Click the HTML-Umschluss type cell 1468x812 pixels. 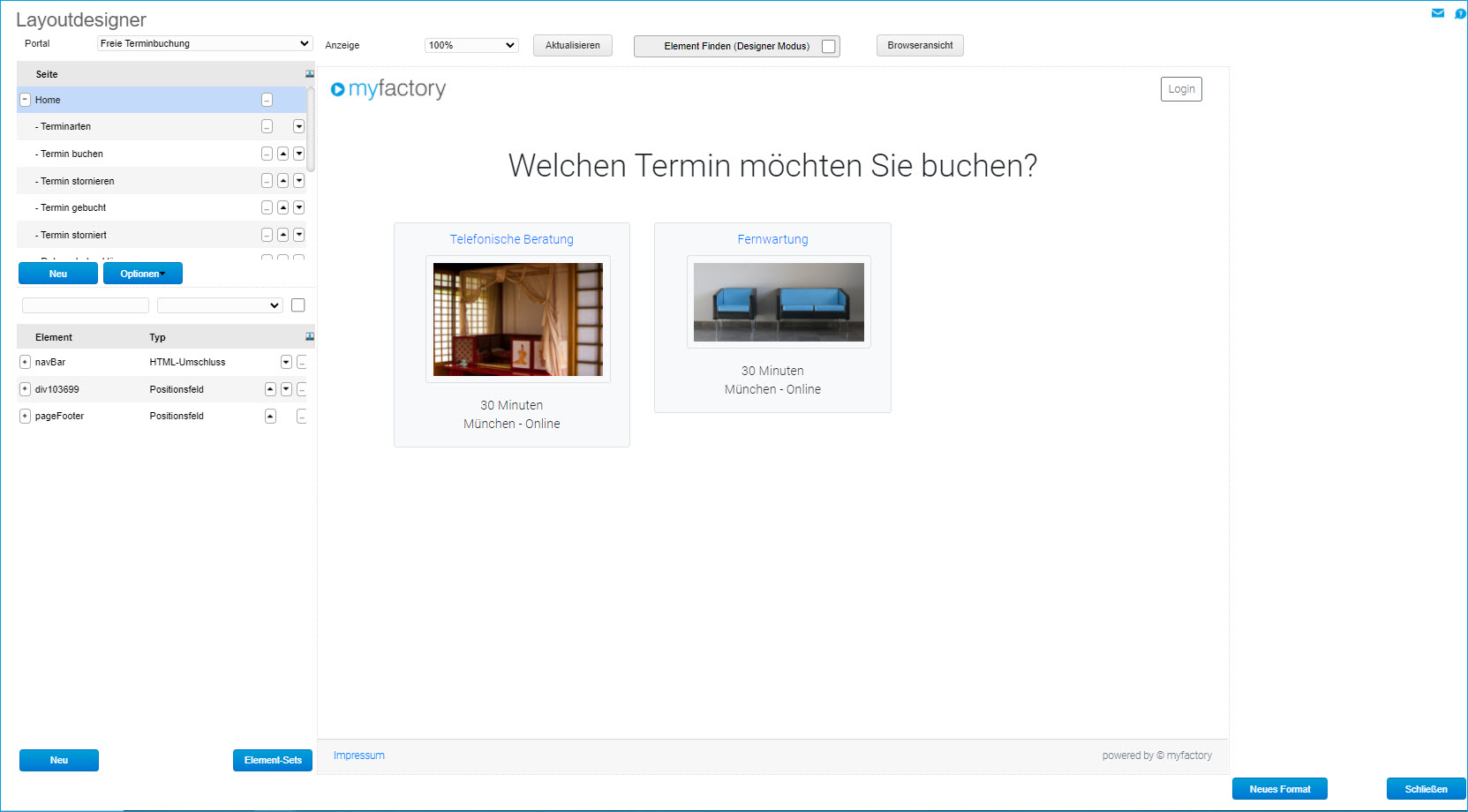point(187,362)
